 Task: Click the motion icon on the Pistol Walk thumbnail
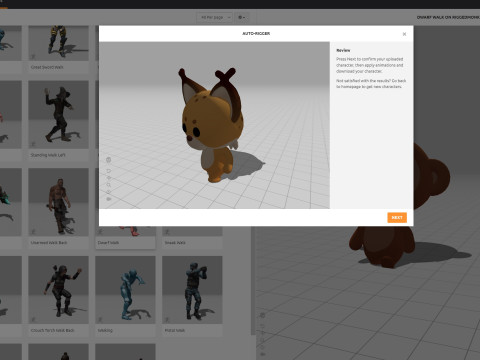[x=167, y=319]
